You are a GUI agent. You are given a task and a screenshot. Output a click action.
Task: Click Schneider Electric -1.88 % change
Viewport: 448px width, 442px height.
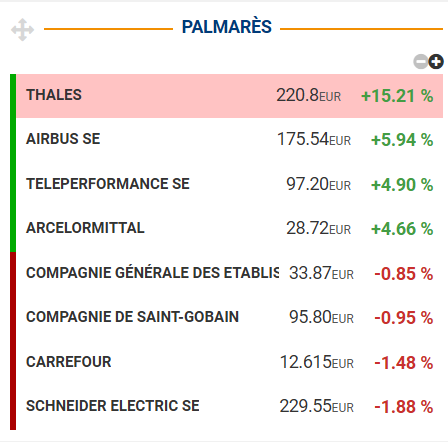[404, 407]
